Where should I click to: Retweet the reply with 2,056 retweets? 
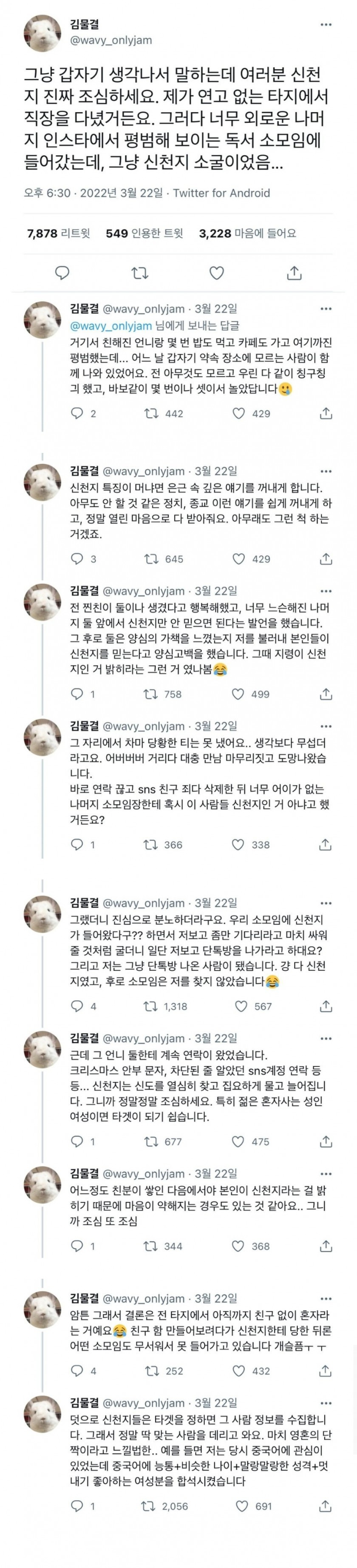click(x=148, y=1506)
